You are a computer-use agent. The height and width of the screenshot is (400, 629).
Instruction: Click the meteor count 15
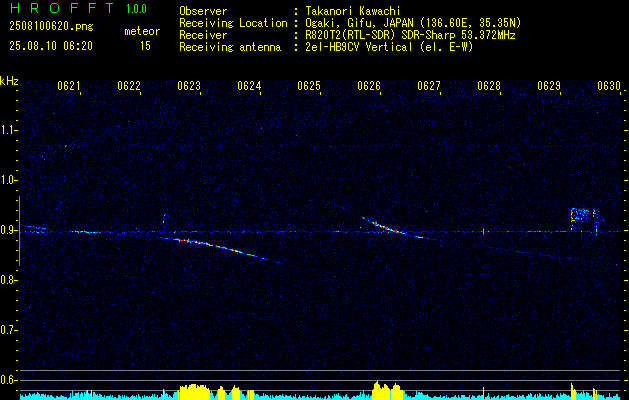click(145, 46)
